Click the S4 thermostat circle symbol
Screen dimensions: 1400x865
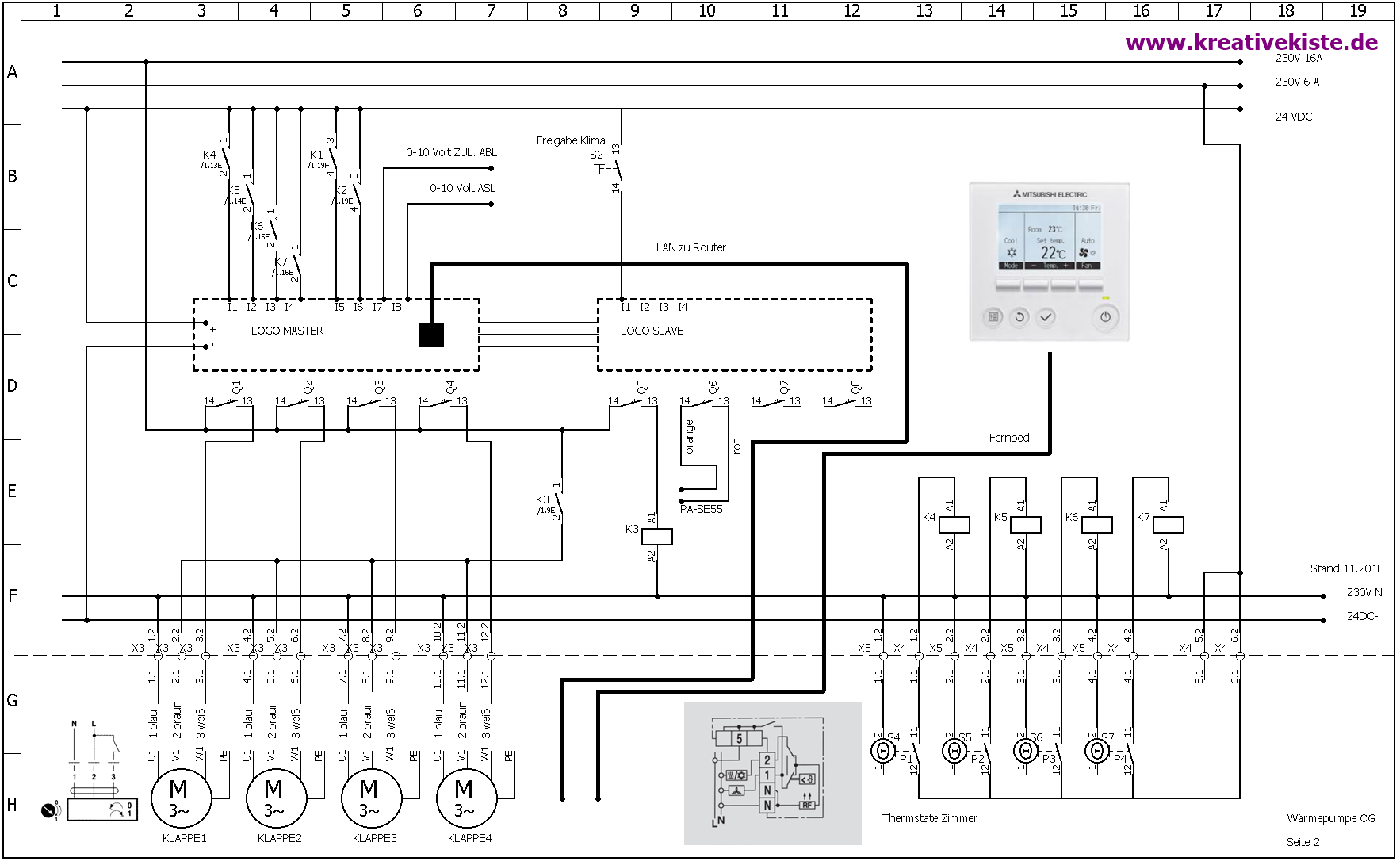click(x=882, y=750)
